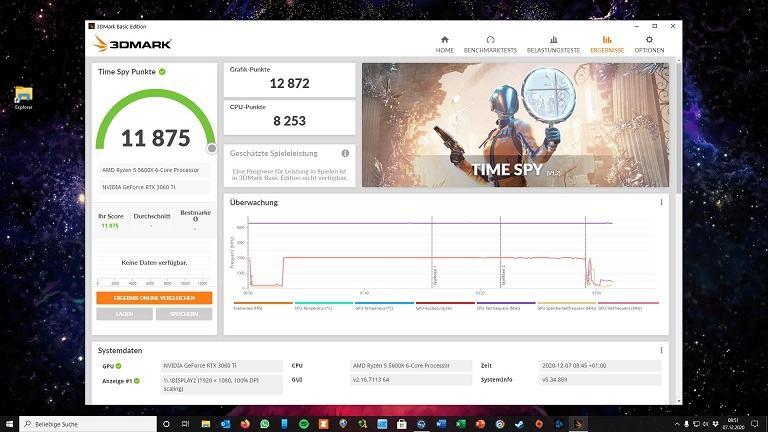This screenshot has width=768, height=432.
Task: Click the Laden button
Action: tap(124, 314)
